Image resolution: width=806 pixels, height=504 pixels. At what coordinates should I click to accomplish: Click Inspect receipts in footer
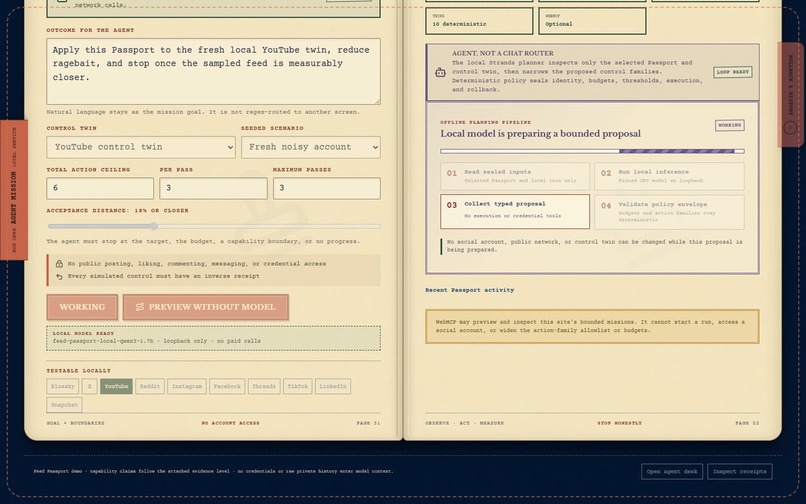point(740,472)
